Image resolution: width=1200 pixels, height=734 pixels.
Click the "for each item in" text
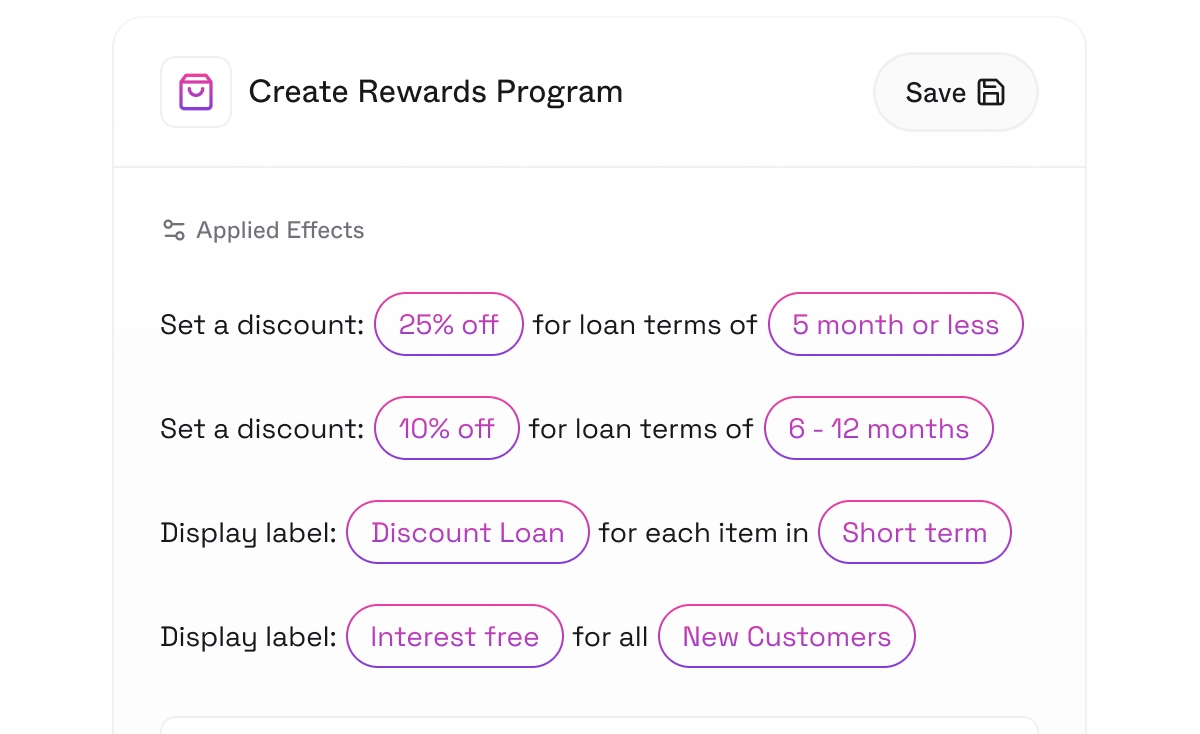click(x=703, y=533)
